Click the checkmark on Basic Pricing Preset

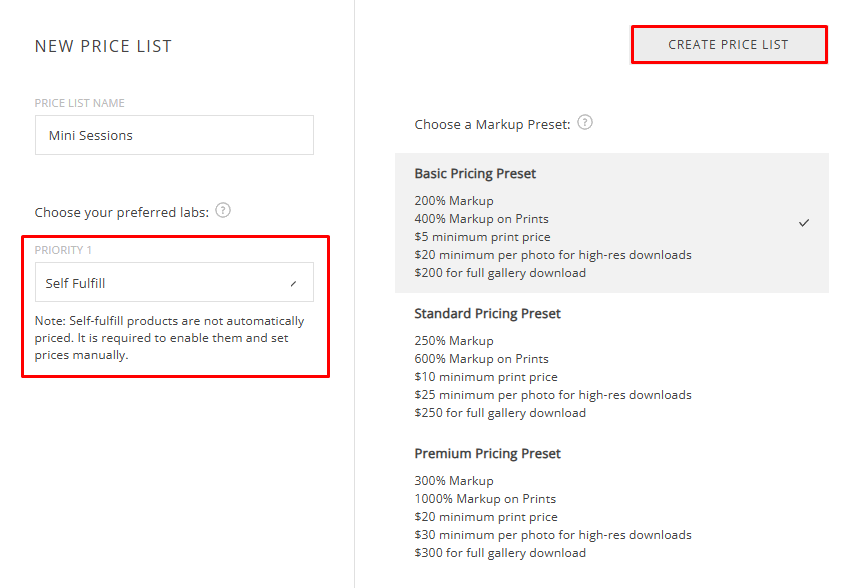(804, 223)
